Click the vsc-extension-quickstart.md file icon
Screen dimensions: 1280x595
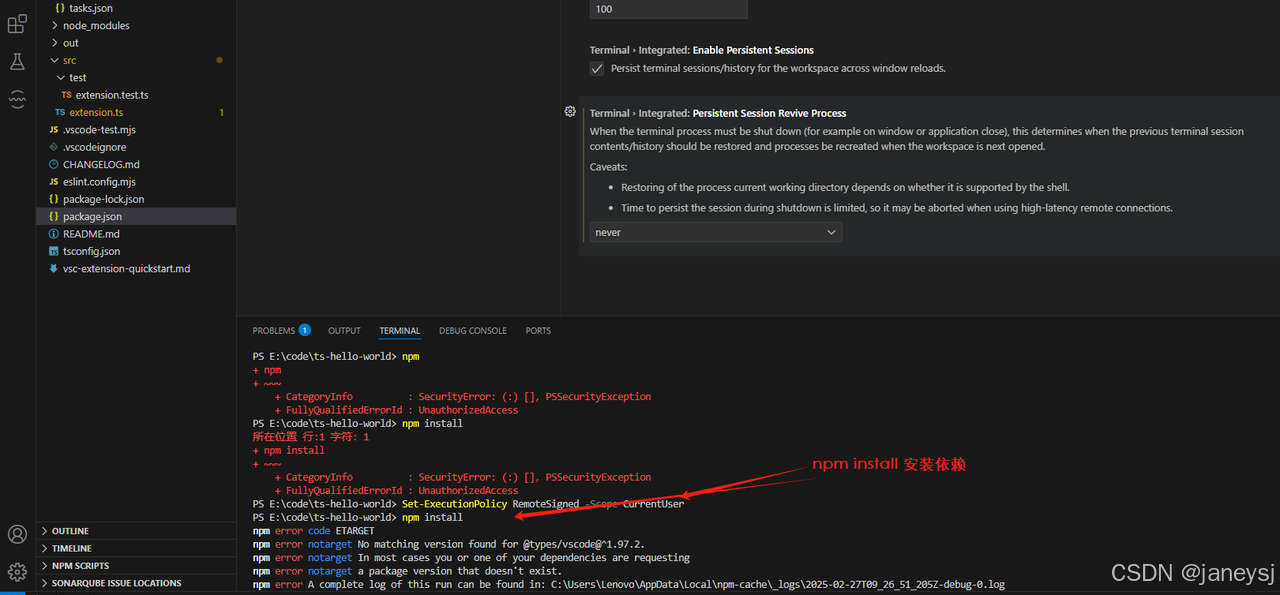click(54, 269)
